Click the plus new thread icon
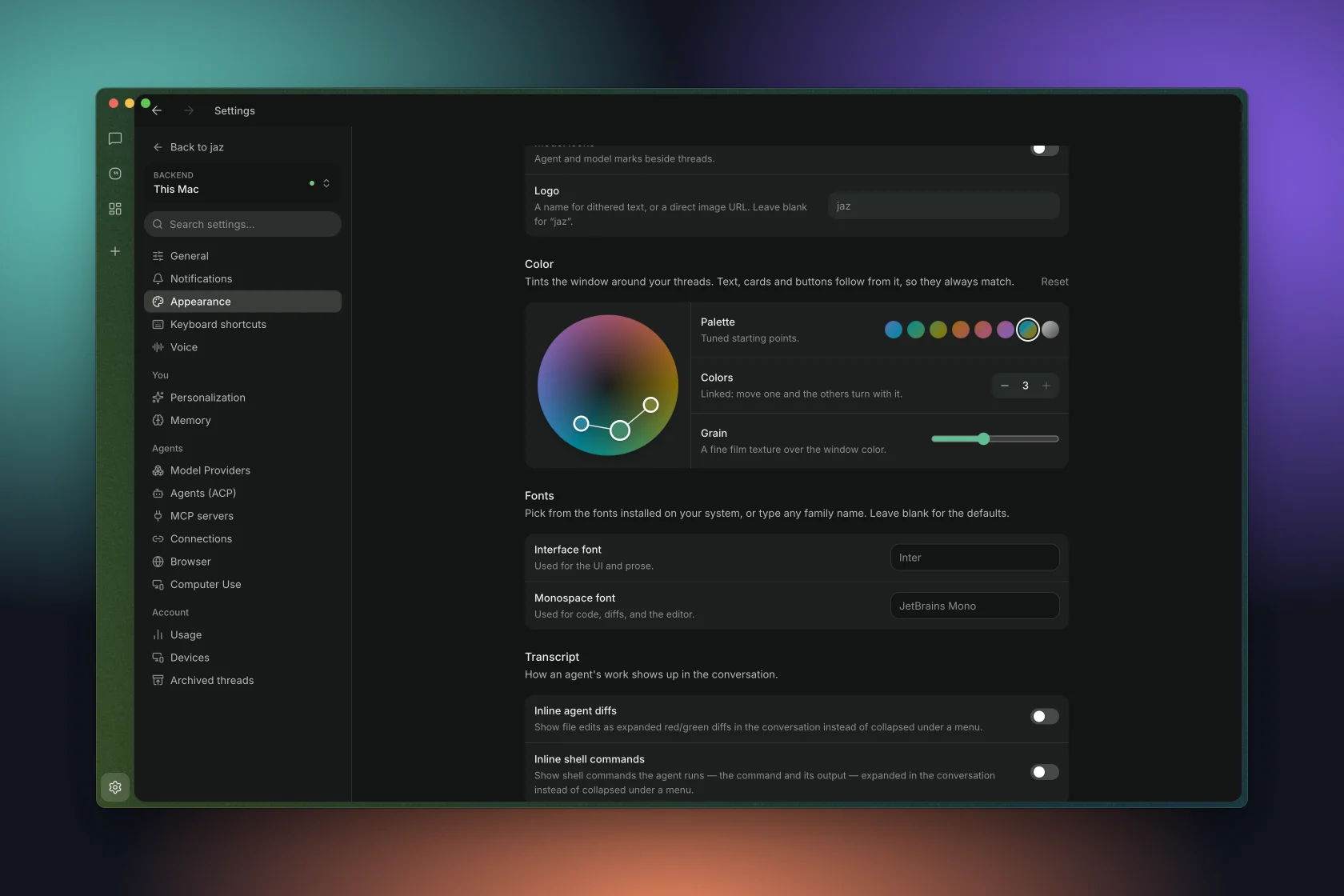The width and height of the screenshot is (1344, 896). click(x=115, y=251)
